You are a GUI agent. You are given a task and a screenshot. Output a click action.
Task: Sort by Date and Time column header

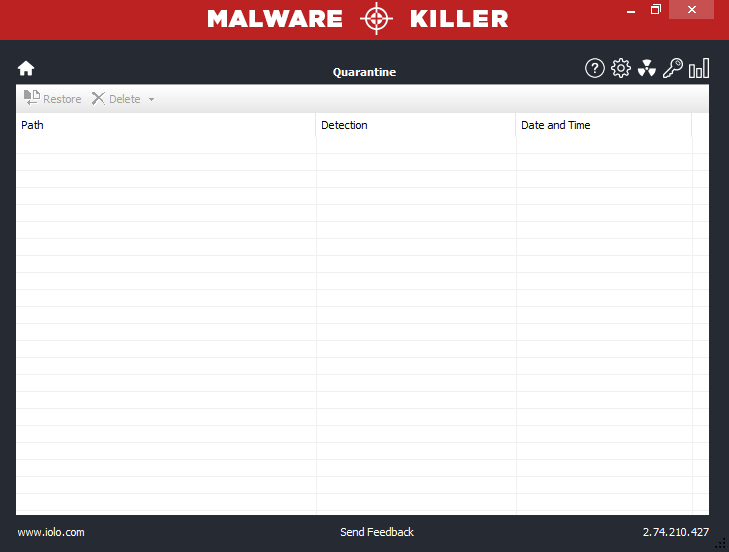coord(603,125)
